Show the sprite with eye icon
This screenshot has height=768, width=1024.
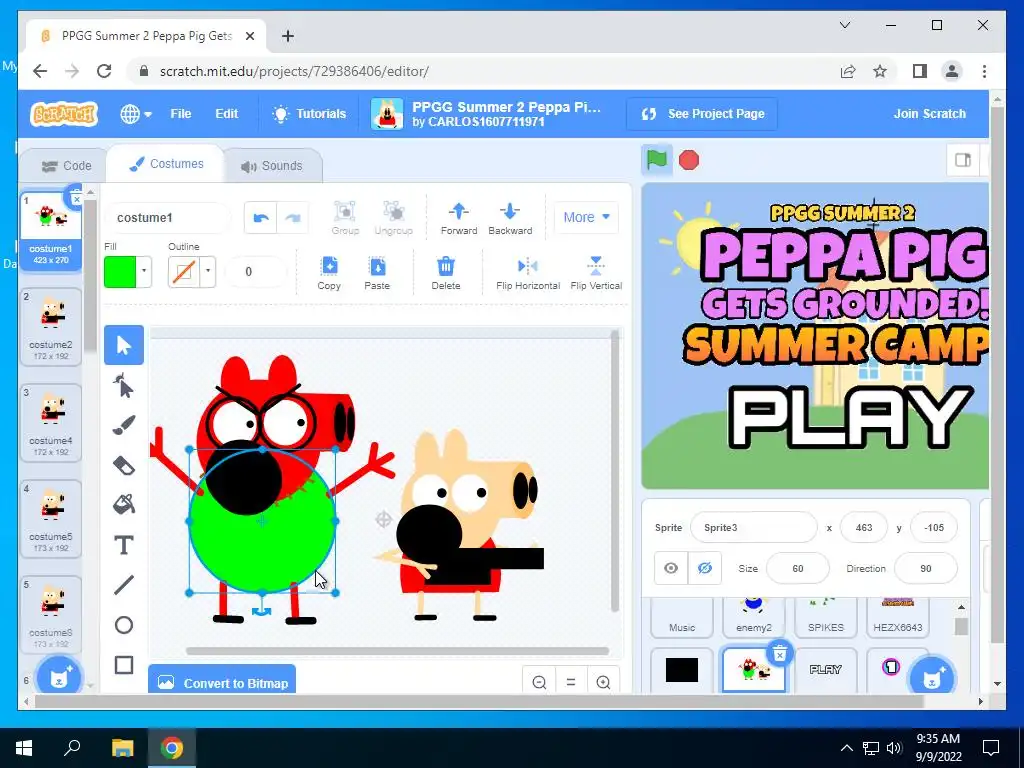(x=671, y=568)
